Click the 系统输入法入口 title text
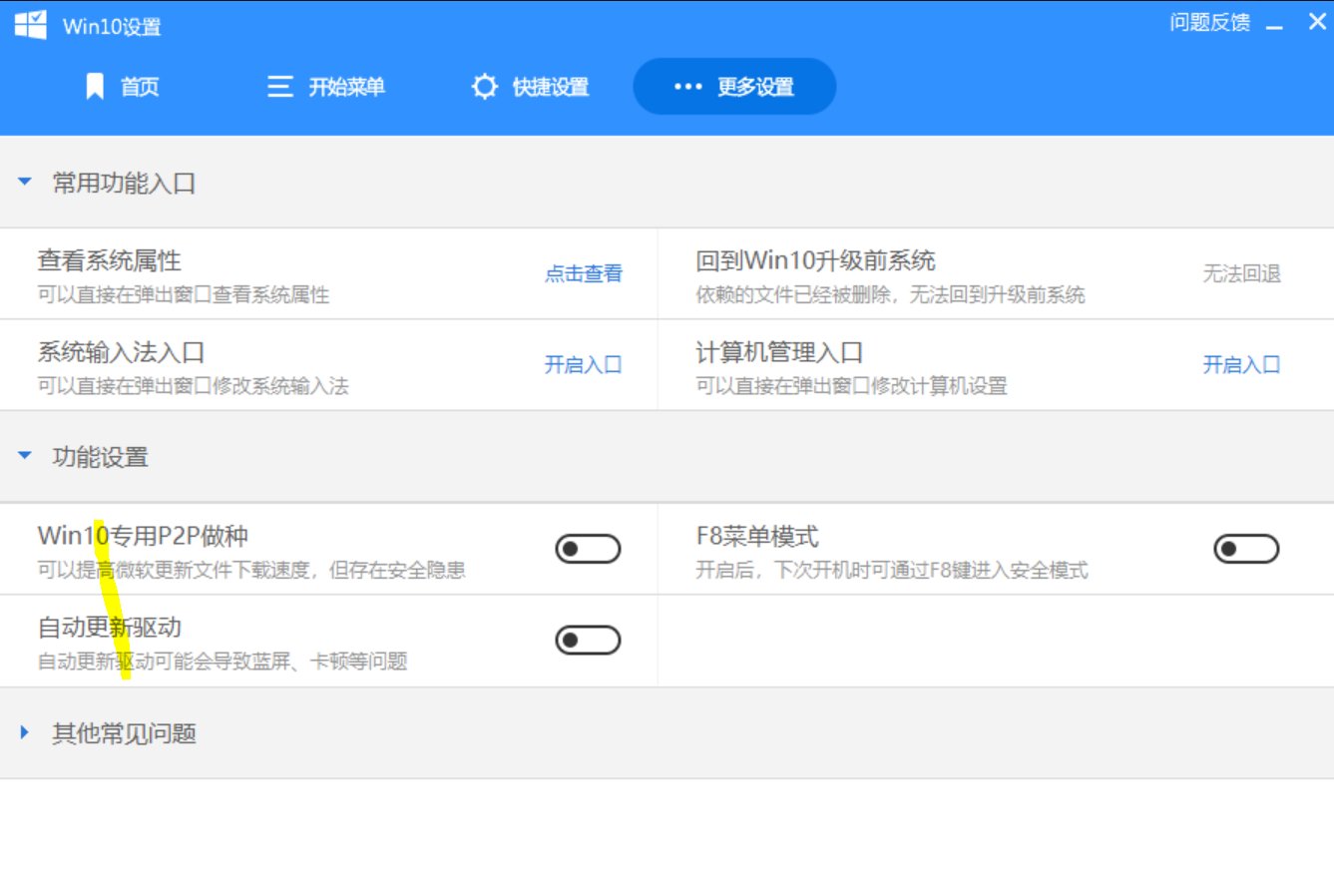 point(122,352)
